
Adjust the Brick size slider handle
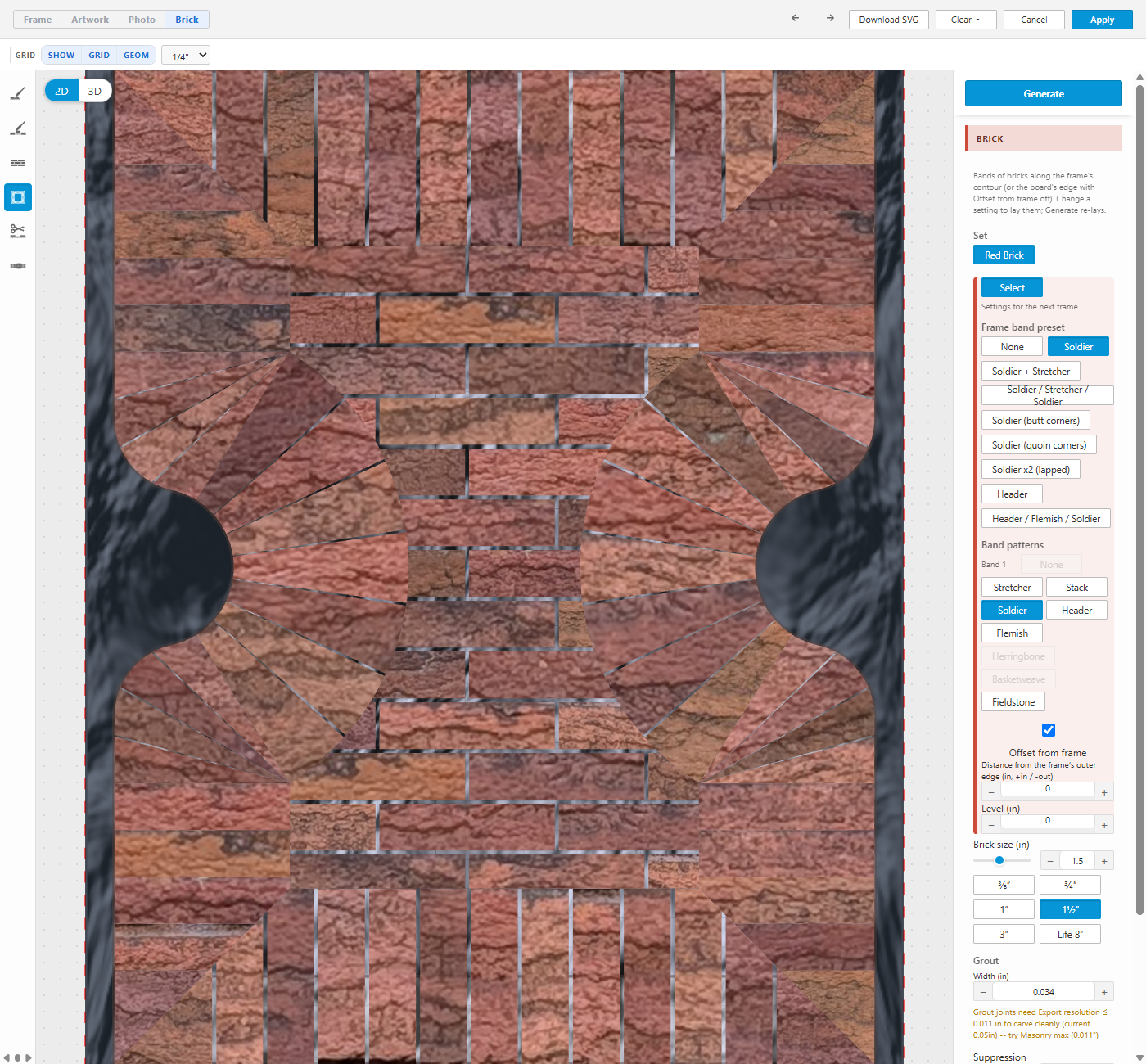[999, 860]
